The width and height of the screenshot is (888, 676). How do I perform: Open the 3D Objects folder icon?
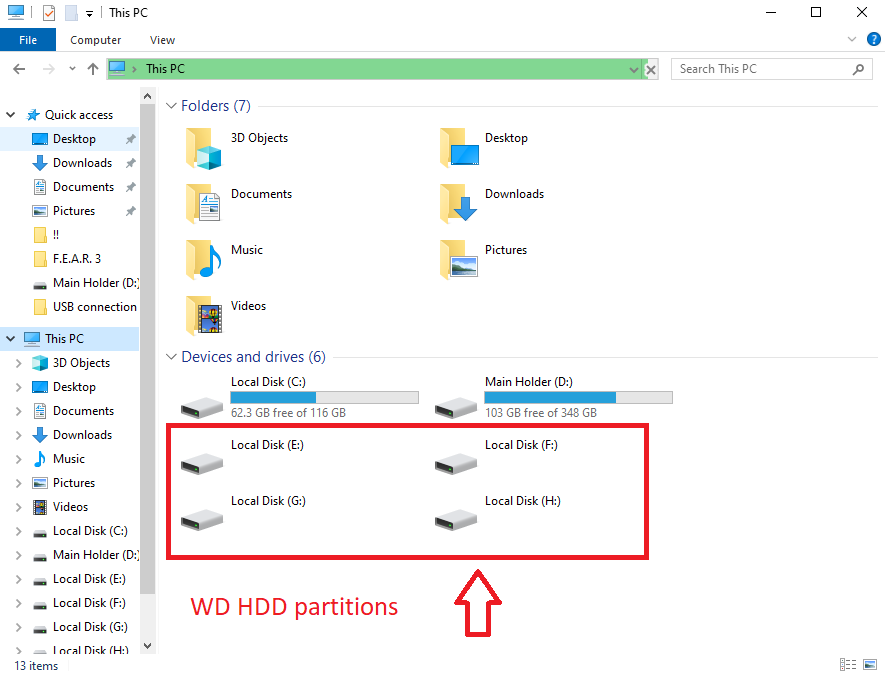pos(204,149)
